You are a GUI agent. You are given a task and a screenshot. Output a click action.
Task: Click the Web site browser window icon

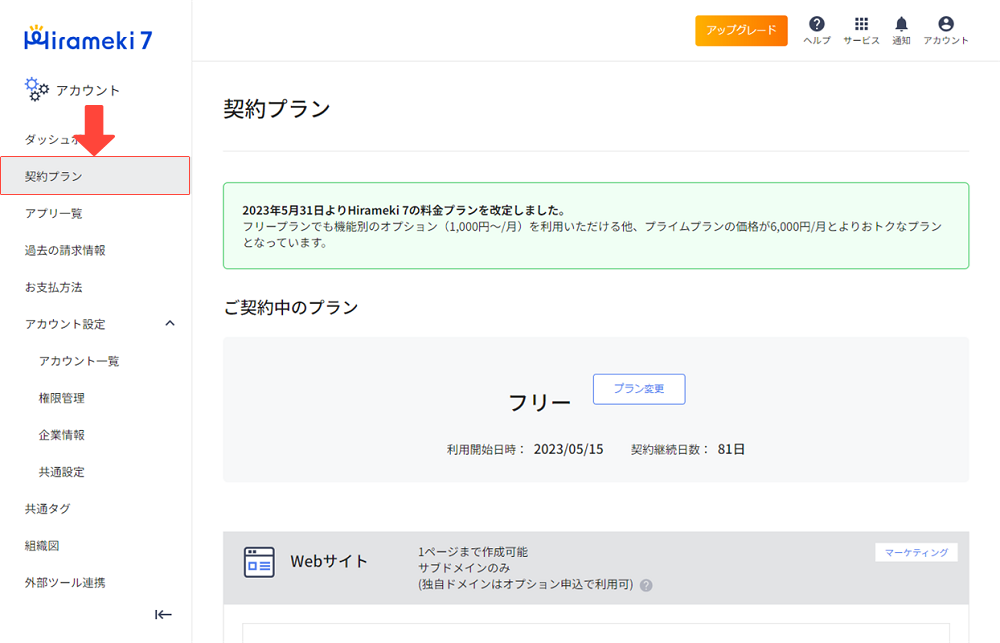pos(259,562)
